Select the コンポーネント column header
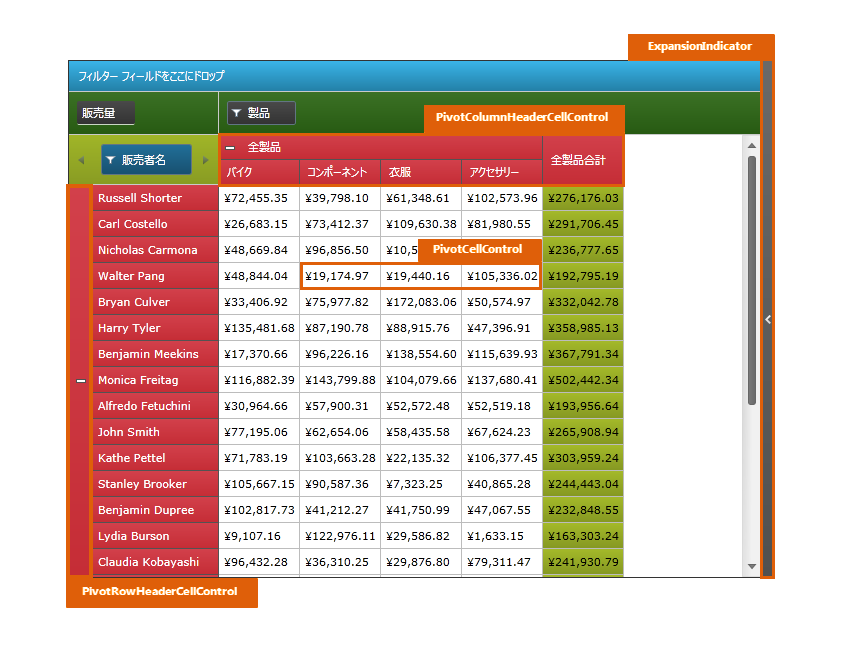This screenshot has width=851, height=655. point(339,172)
